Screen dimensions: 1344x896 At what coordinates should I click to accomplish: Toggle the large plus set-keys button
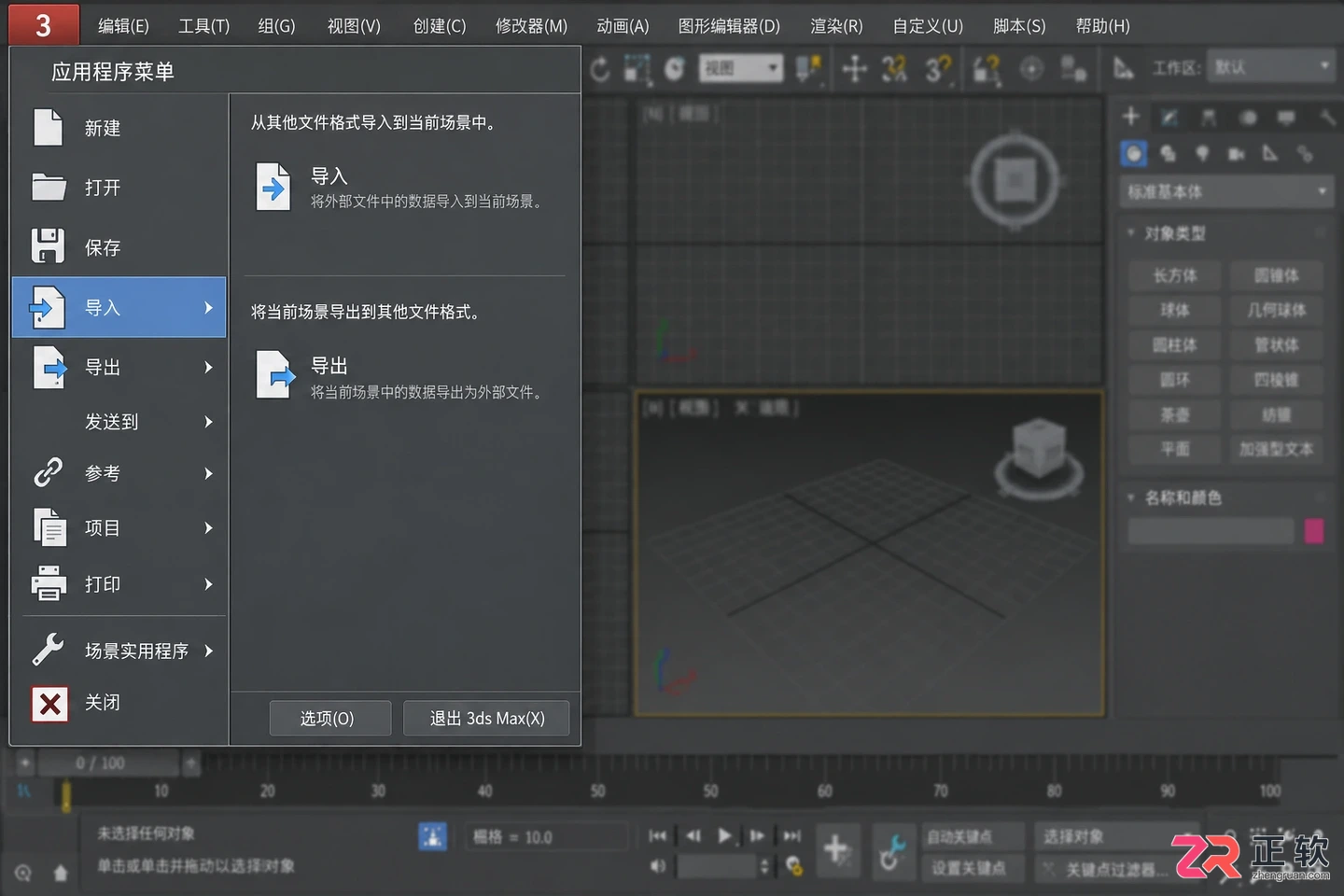coord(836,850)
